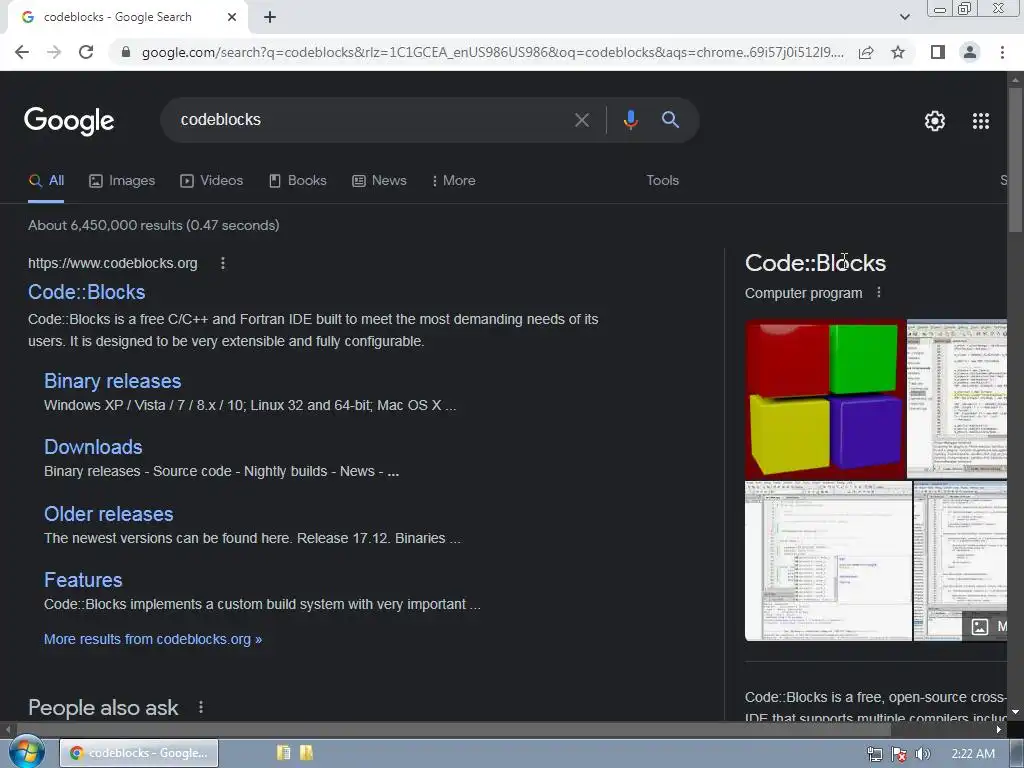Open the volume speaker tray icon

tap(922, 754)
